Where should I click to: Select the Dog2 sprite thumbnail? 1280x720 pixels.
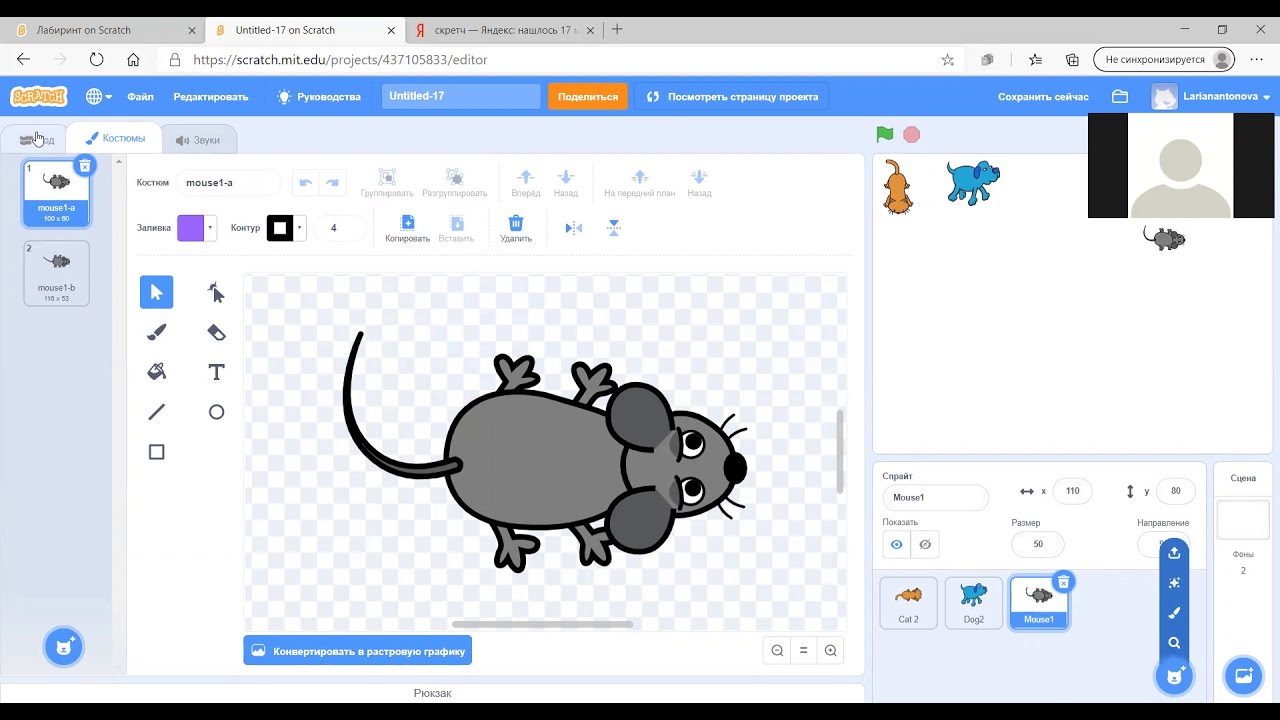point(973,603)
